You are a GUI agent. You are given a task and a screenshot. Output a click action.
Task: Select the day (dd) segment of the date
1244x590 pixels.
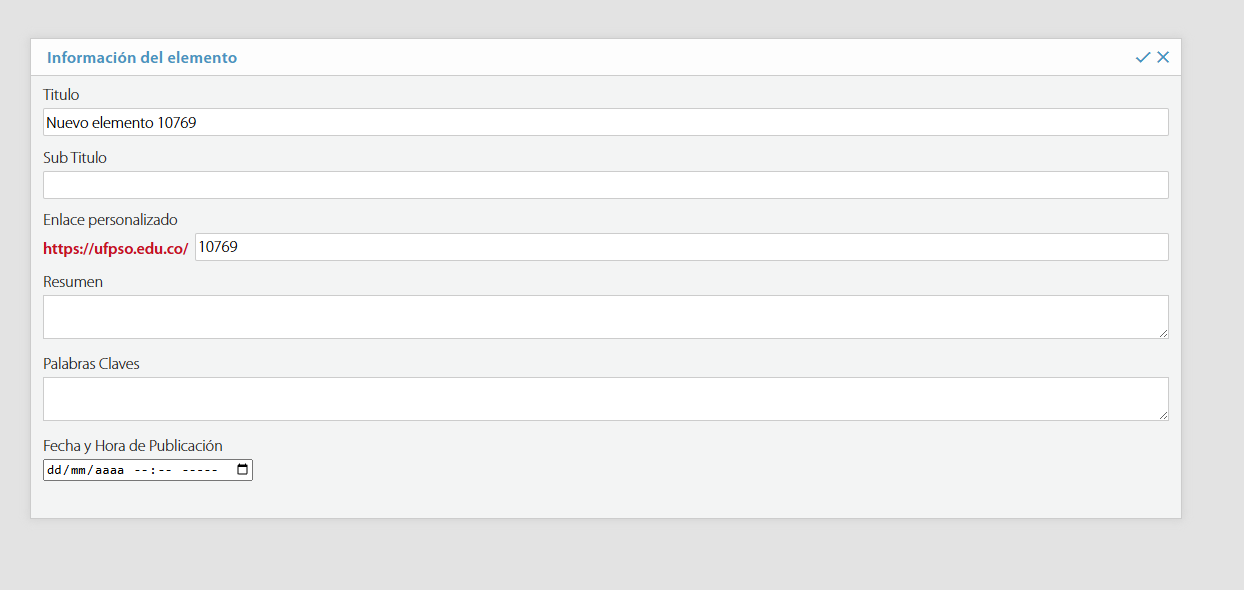(x=54, y=470)
